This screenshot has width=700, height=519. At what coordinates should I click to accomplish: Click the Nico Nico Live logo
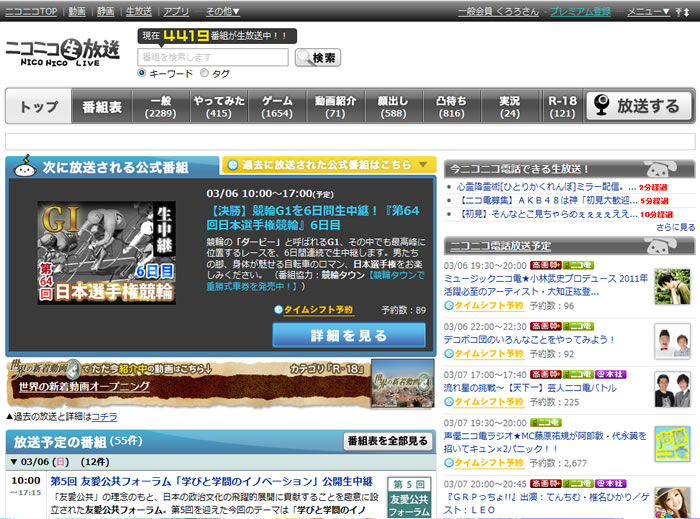[x=62, y=53]
